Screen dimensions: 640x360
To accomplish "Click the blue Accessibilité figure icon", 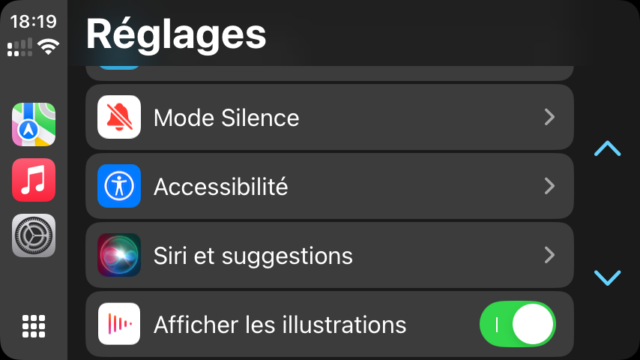I will coord(119,186).
